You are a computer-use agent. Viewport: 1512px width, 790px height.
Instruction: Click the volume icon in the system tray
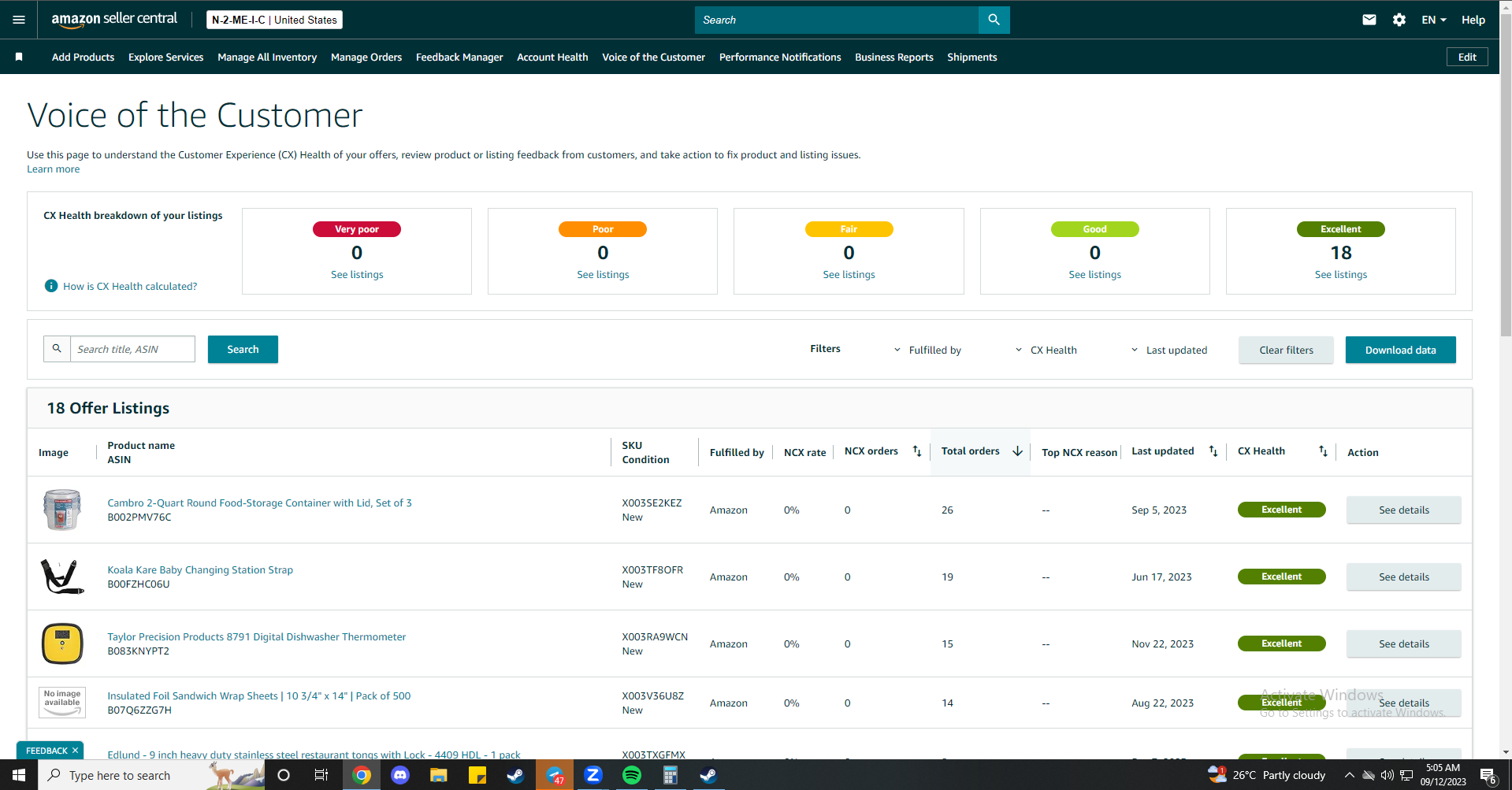pyautogui.click(x=1388, y=775)
